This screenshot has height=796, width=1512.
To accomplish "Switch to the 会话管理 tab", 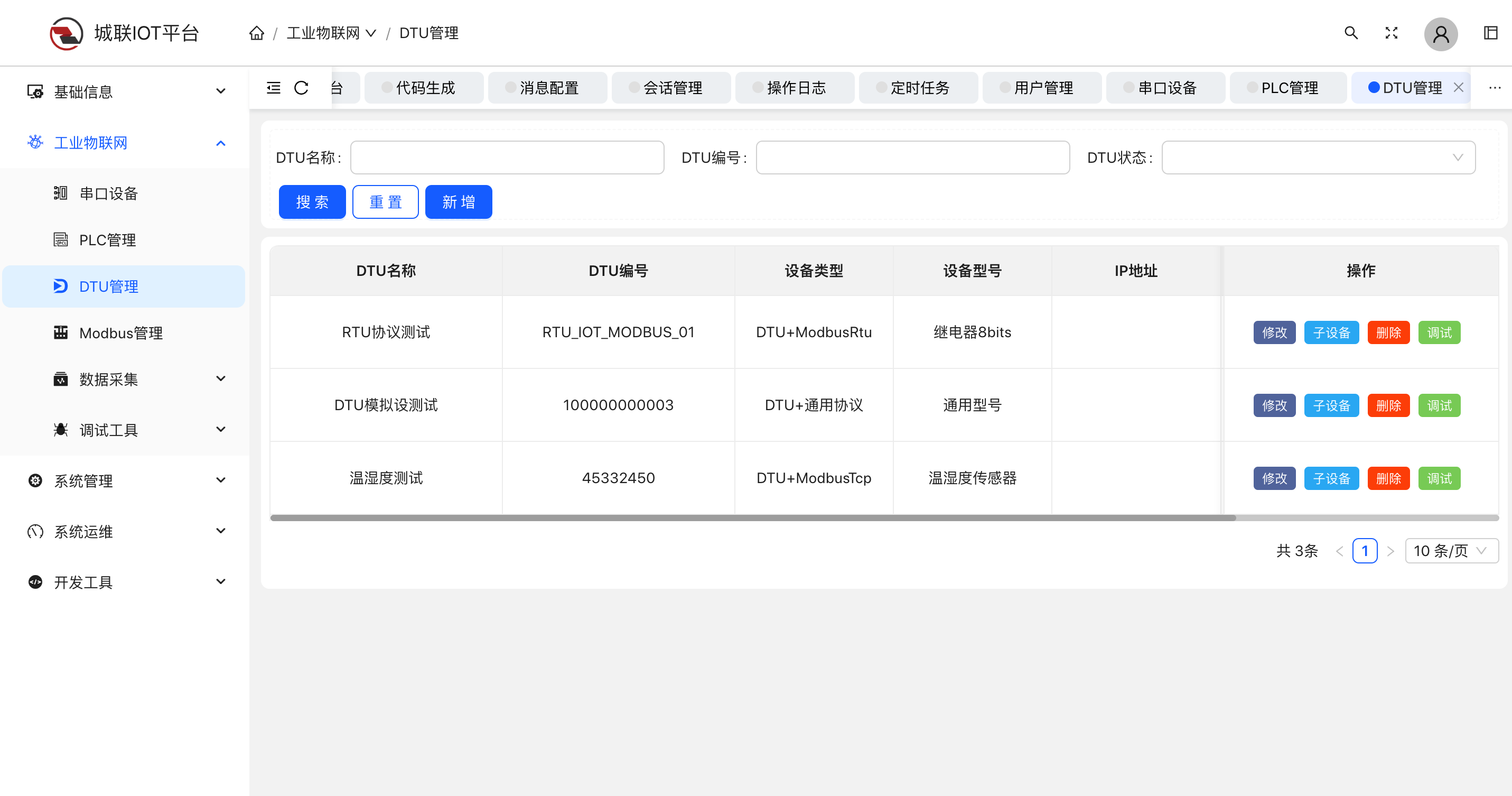I will click(x=671, y=88).
